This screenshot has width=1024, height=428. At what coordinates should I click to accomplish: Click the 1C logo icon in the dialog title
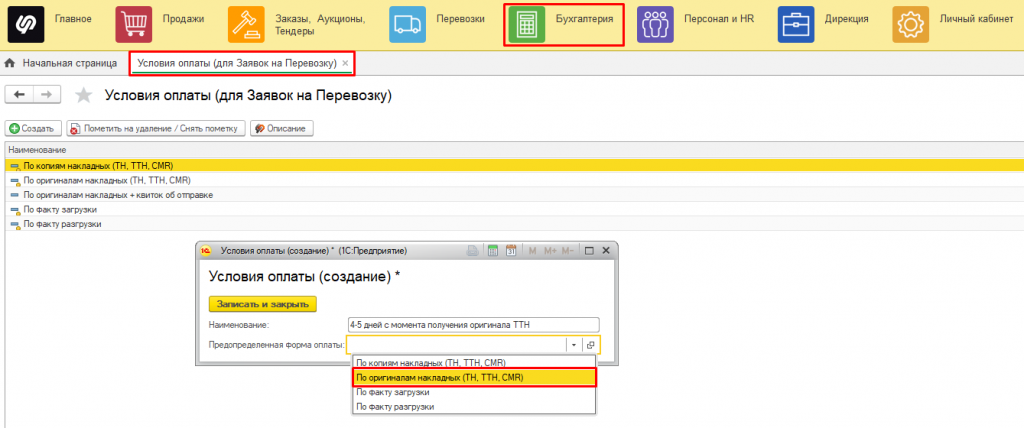click(x=206, y=250)
